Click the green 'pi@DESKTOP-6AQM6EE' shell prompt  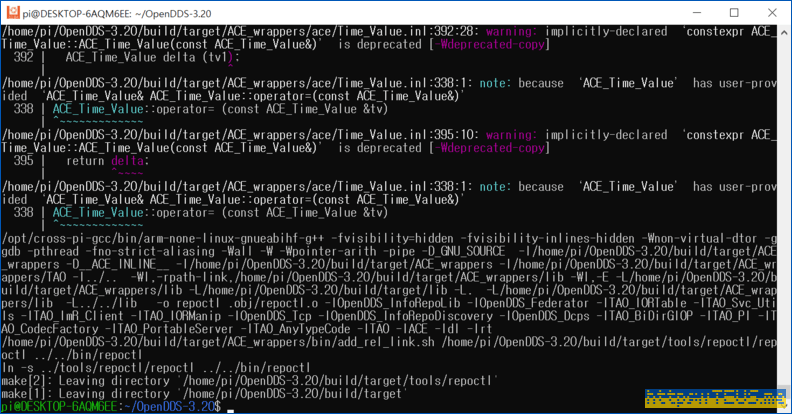pyautogui.click(x=59, y=406)
